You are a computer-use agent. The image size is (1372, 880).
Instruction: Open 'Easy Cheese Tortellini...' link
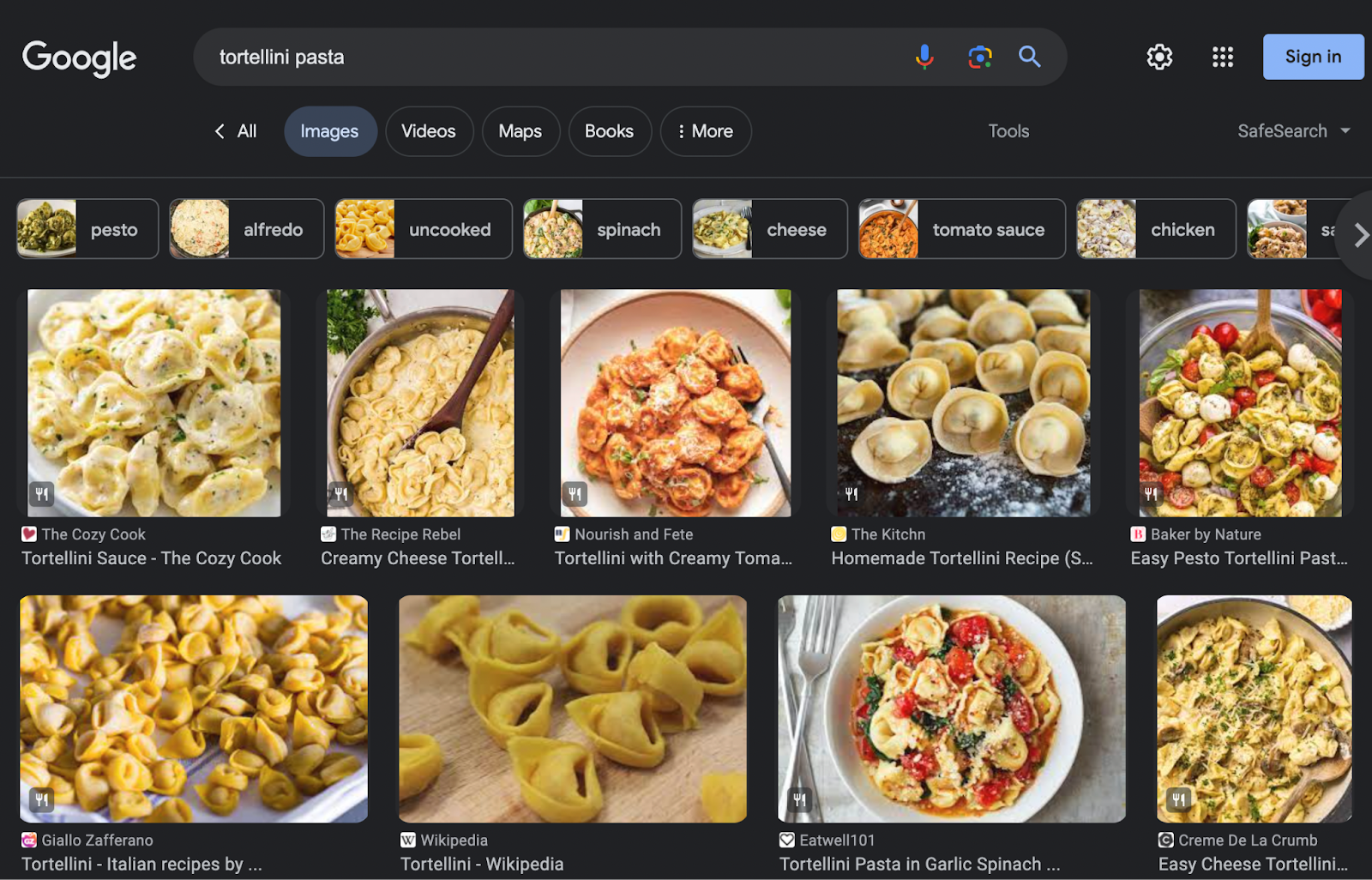click(1253, 865)
